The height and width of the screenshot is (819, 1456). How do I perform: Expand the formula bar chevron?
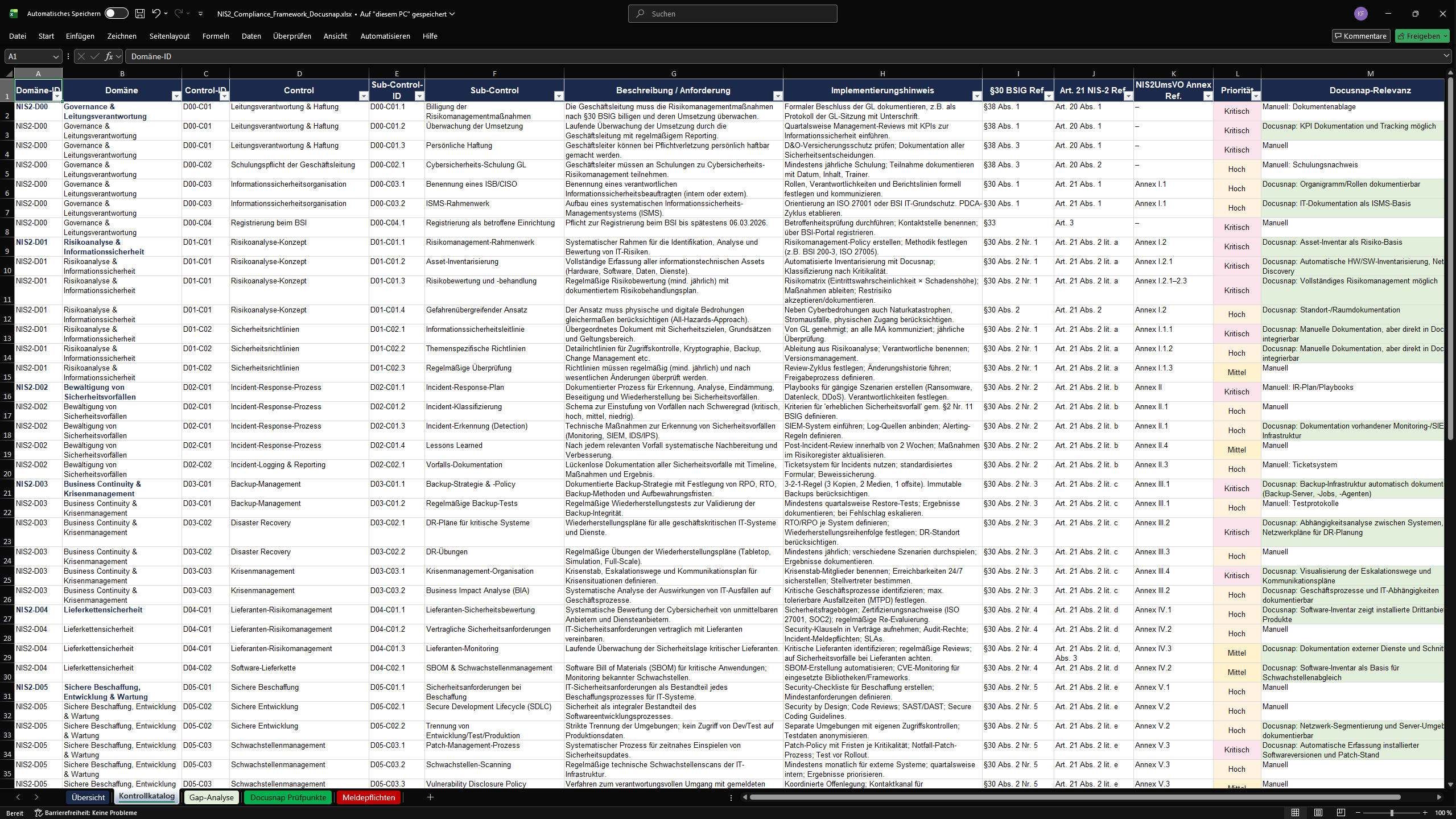coord(1446,56)
